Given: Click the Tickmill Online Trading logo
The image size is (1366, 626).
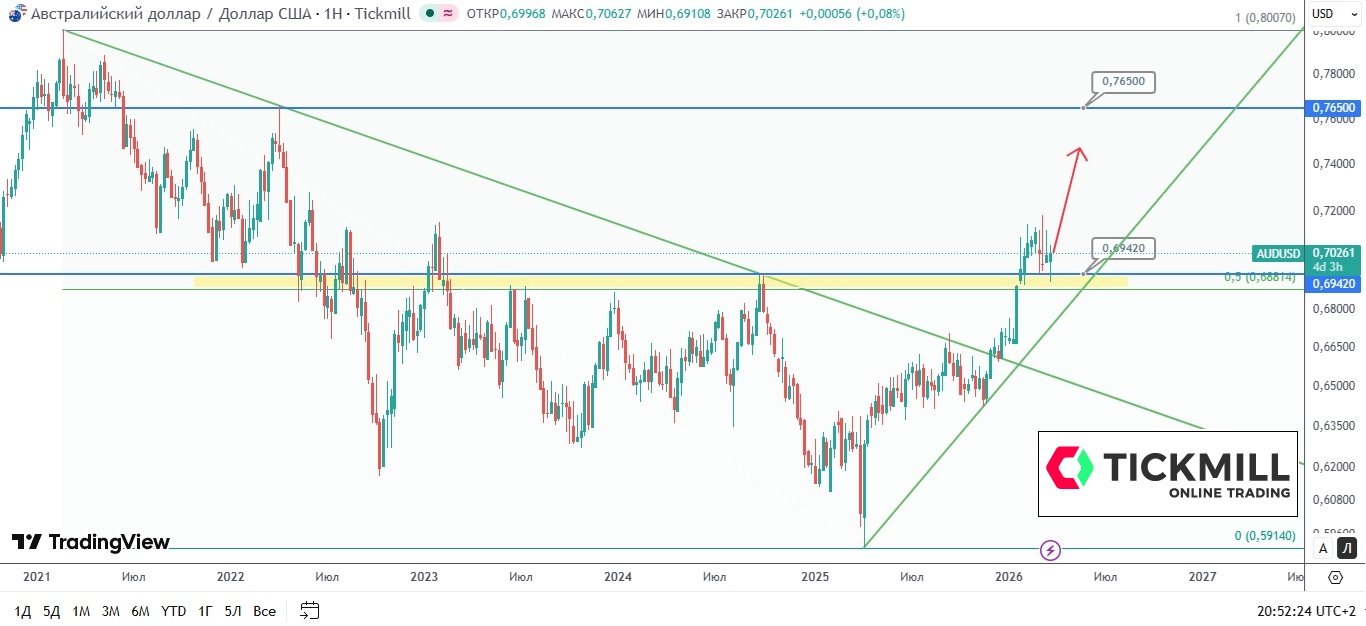Looking at the screenshot, I should [x=1168, y=474].
